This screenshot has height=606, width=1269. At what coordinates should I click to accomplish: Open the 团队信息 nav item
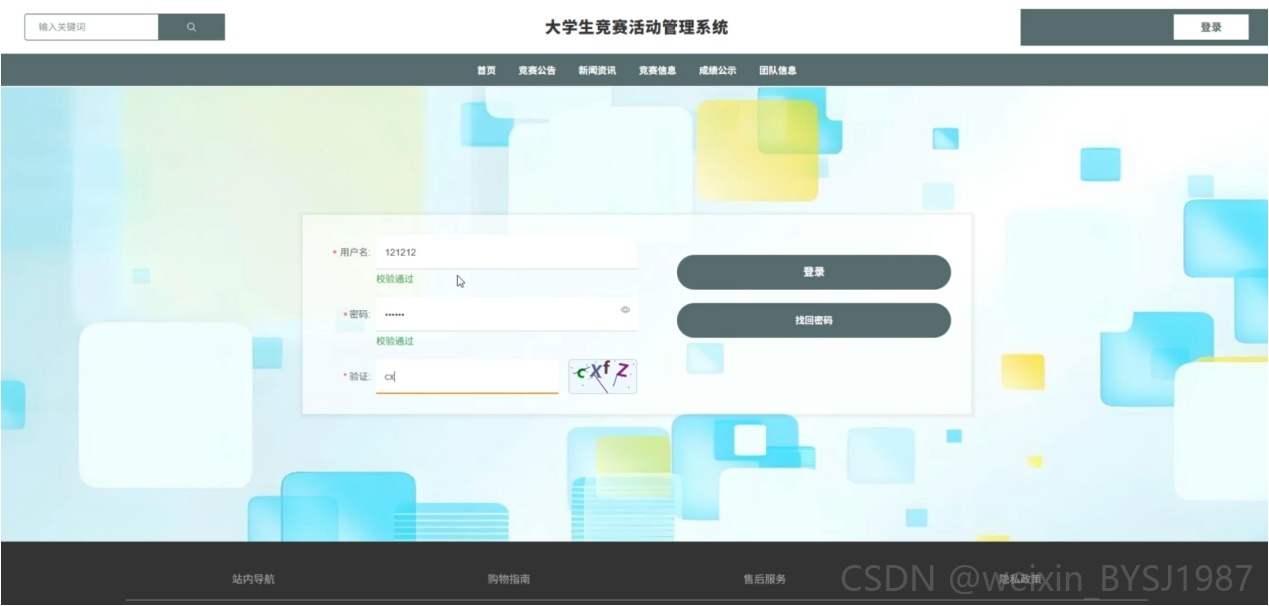point(777,70)
